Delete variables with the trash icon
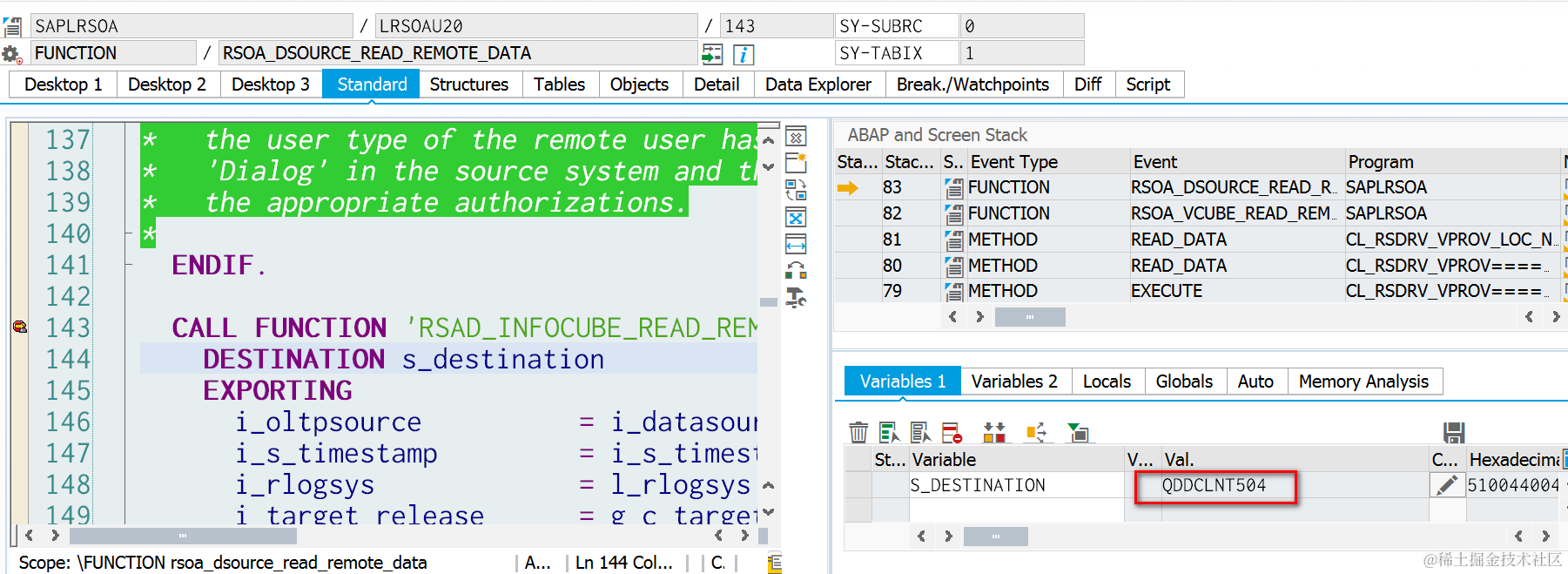This screenshot has width=1568, height=574. tap(858, 432)
